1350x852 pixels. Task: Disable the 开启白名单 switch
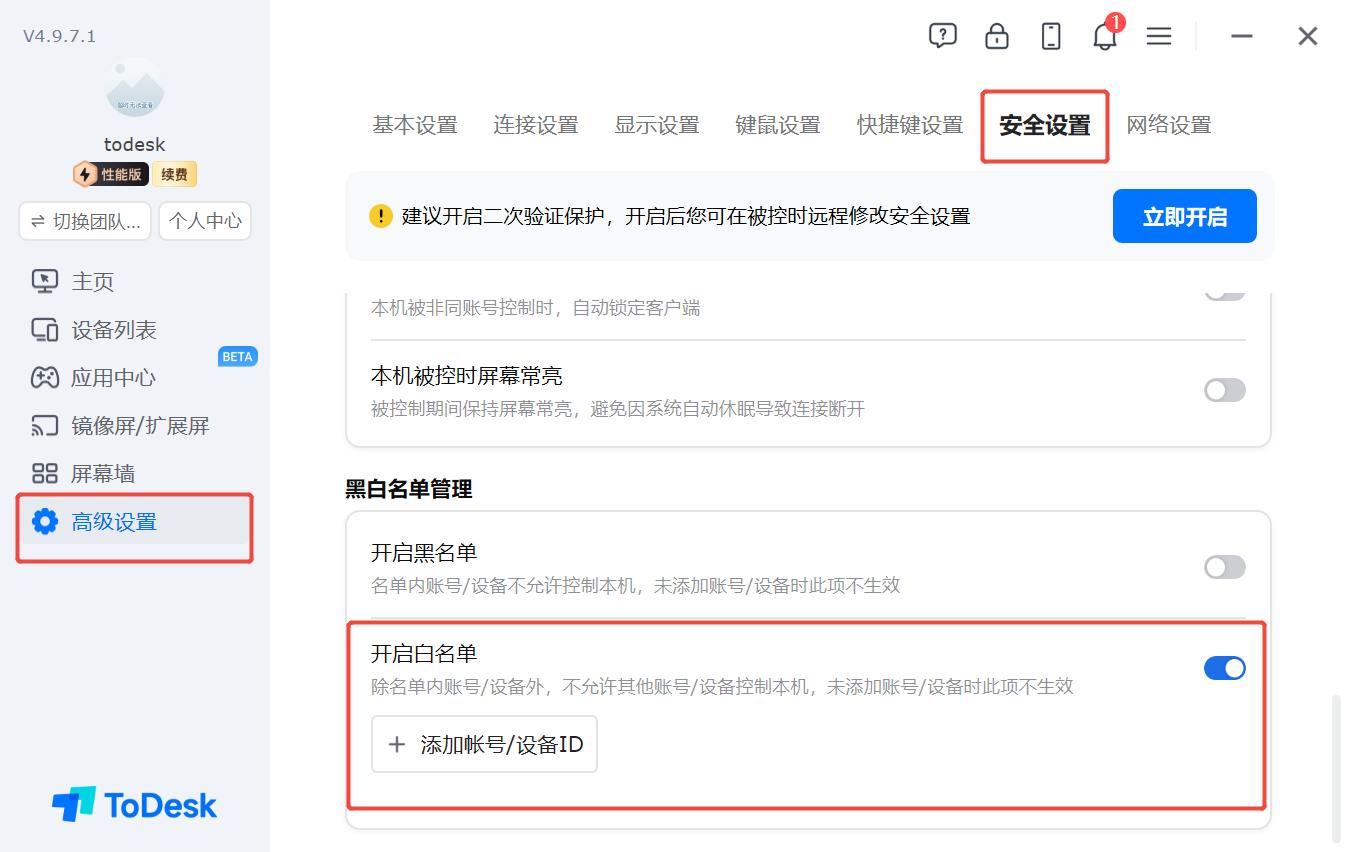coord(1225,668)
